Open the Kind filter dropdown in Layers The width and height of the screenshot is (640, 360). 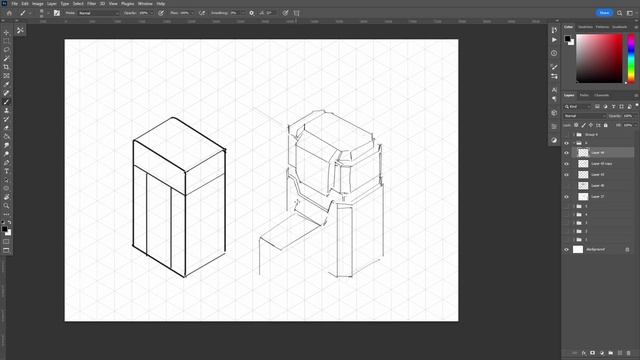point(578,107)
